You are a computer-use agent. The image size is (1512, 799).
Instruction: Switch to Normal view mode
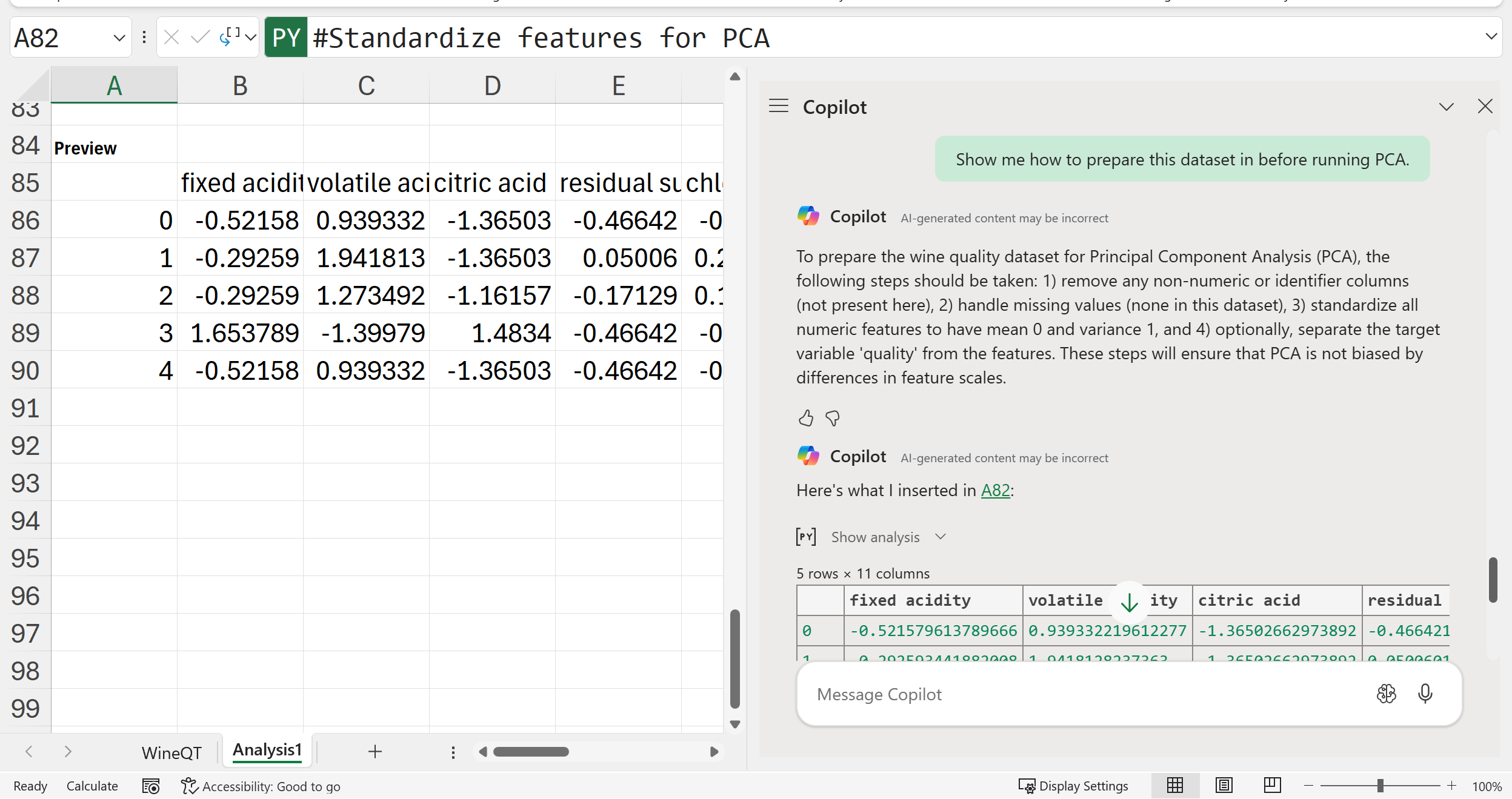(1174, 786)
